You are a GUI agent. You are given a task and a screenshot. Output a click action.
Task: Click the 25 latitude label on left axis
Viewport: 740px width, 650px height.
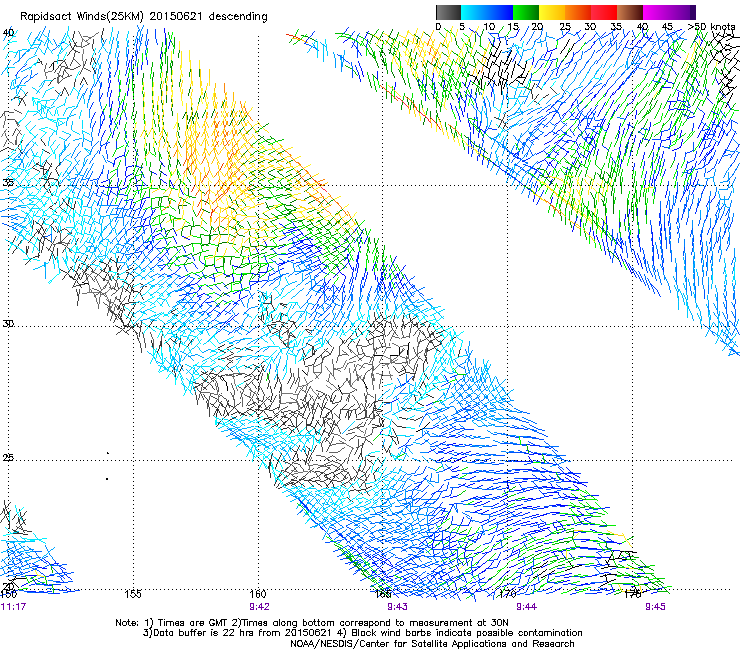(x=8, y=458)
